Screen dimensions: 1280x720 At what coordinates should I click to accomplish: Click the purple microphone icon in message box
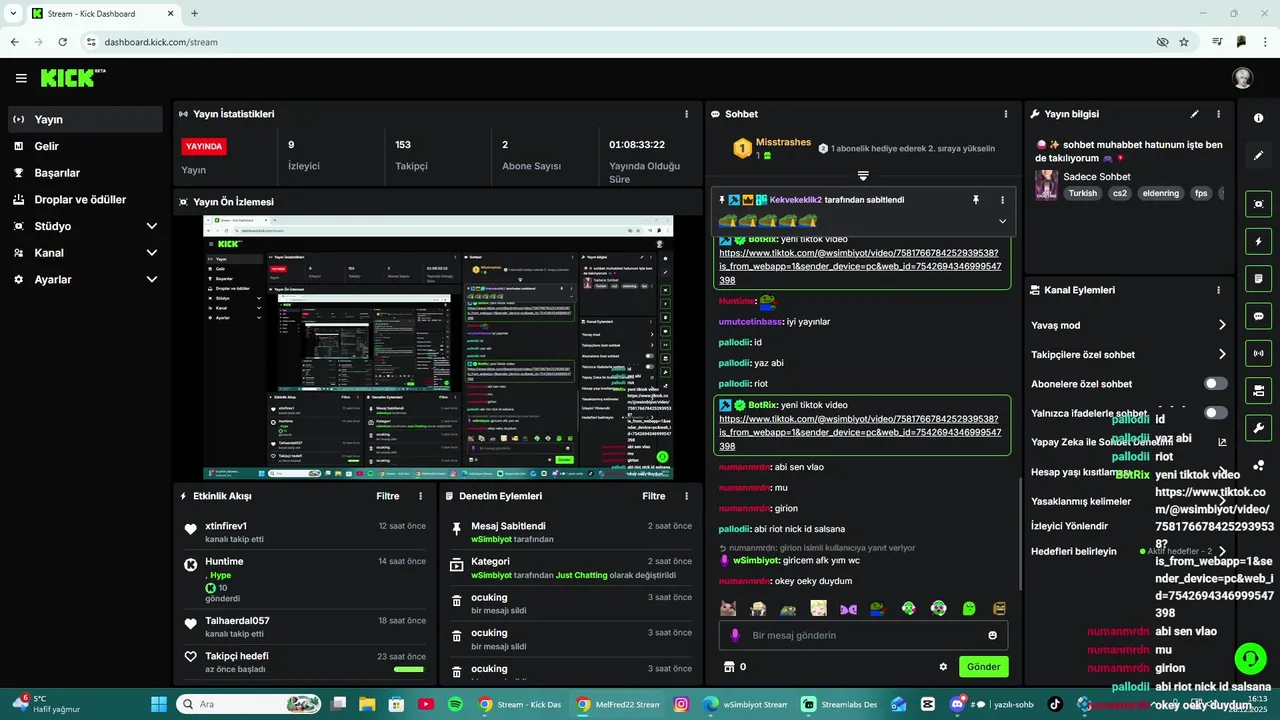[x=735, y=635]
